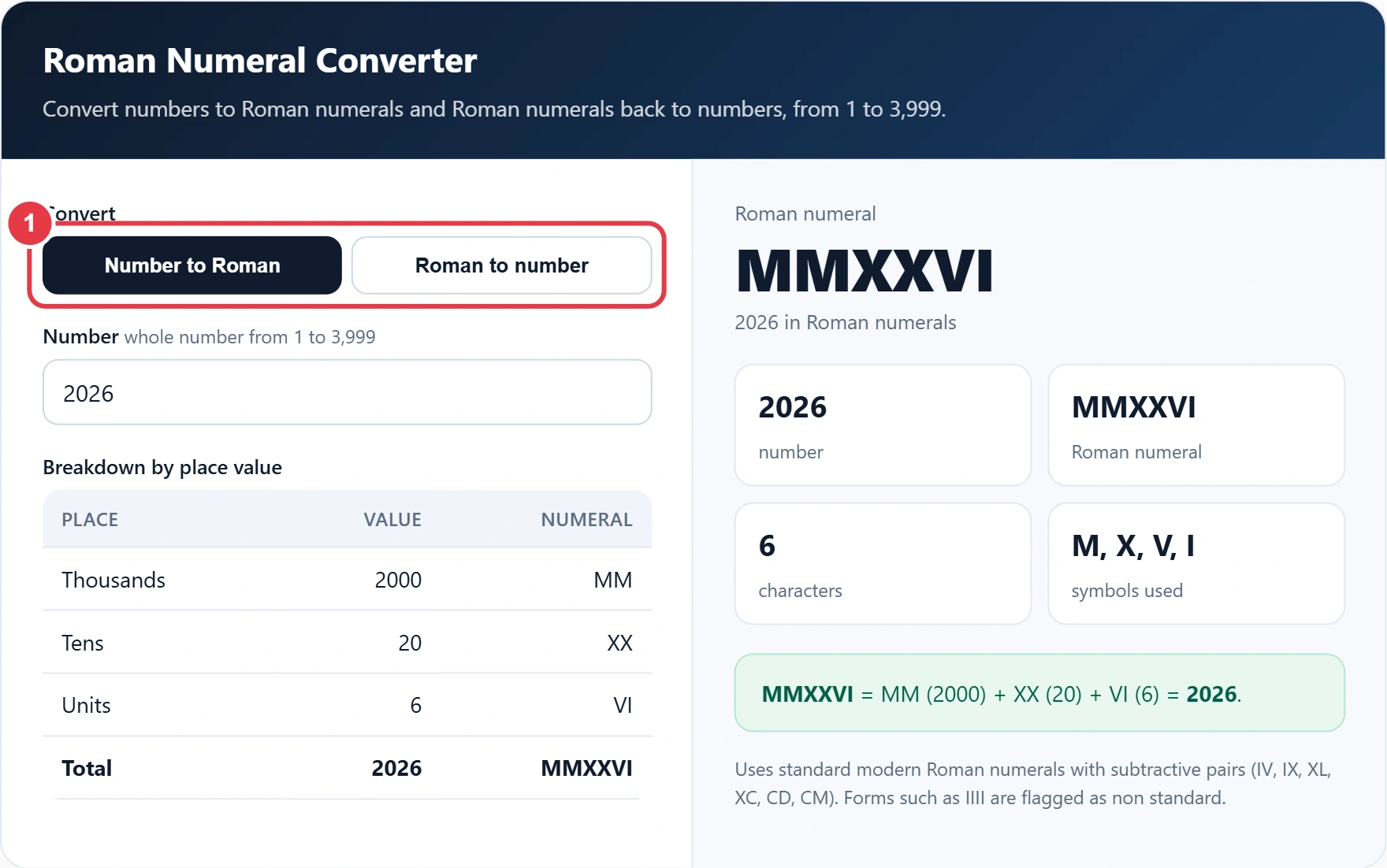The width and height of the screenshot is (1387, 868).
Task: Click the large MMXXVI result heading
Action: (x=865, y=271)
